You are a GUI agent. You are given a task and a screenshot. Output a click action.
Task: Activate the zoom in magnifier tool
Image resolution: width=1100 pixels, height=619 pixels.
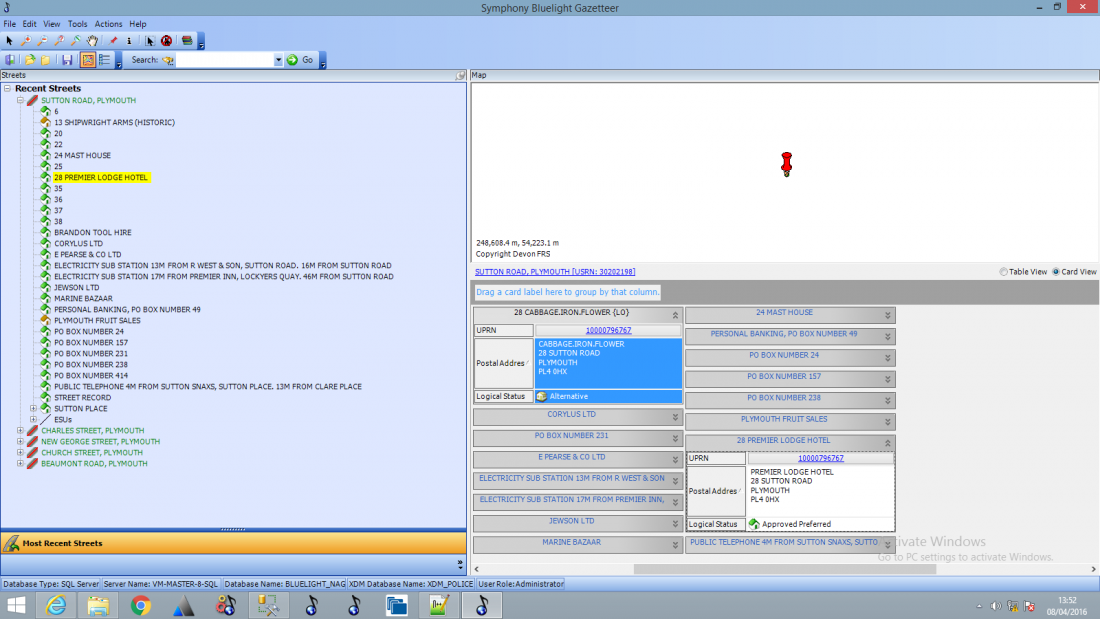26,41
